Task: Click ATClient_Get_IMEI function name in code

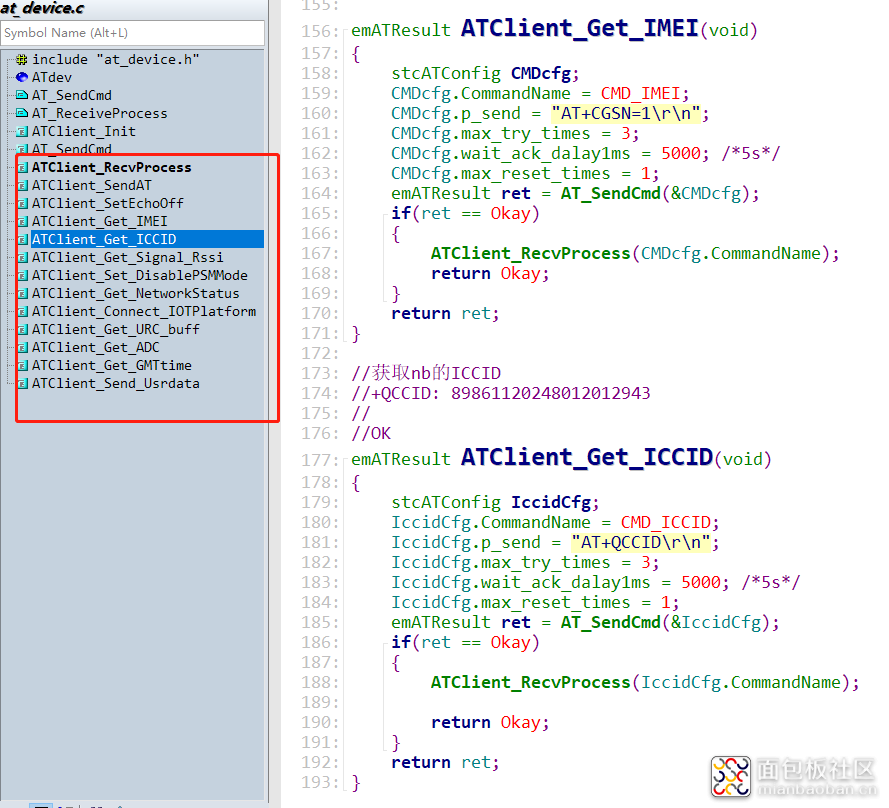Action: point(579,28)
